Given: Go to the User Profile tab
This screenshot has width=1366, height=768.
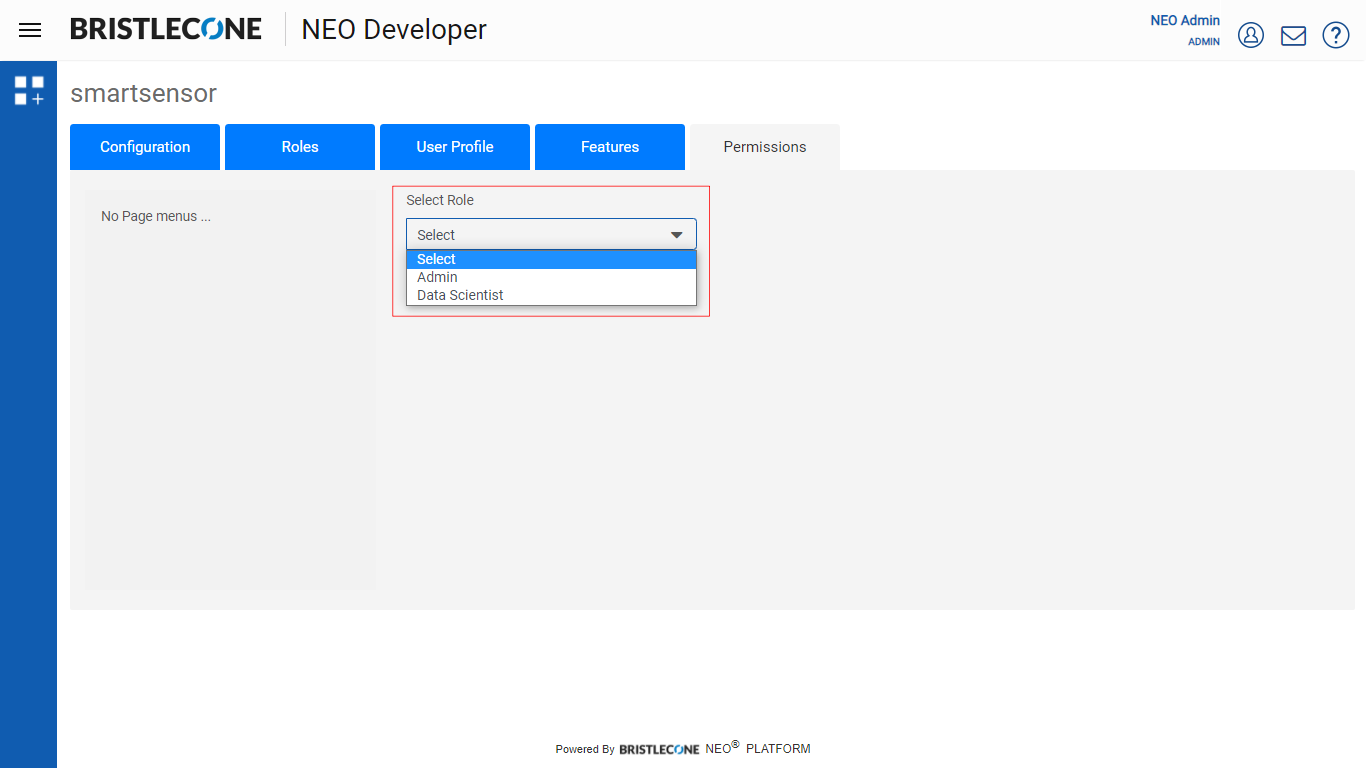Looking at the screenshot, I should pyautogui.click(x=455, y=147).
